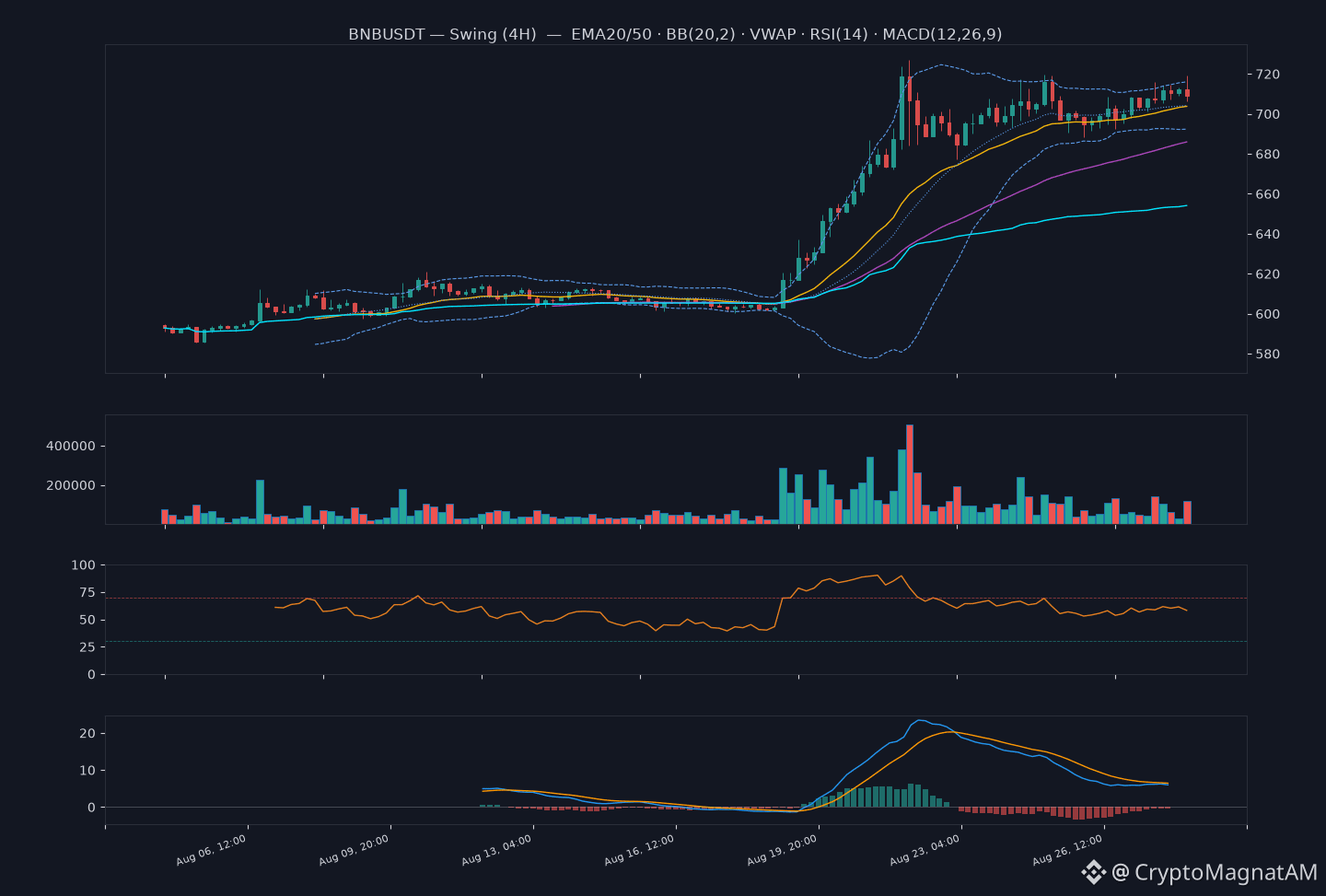Click the 660 price axis label

click(x=1267, y=194)
